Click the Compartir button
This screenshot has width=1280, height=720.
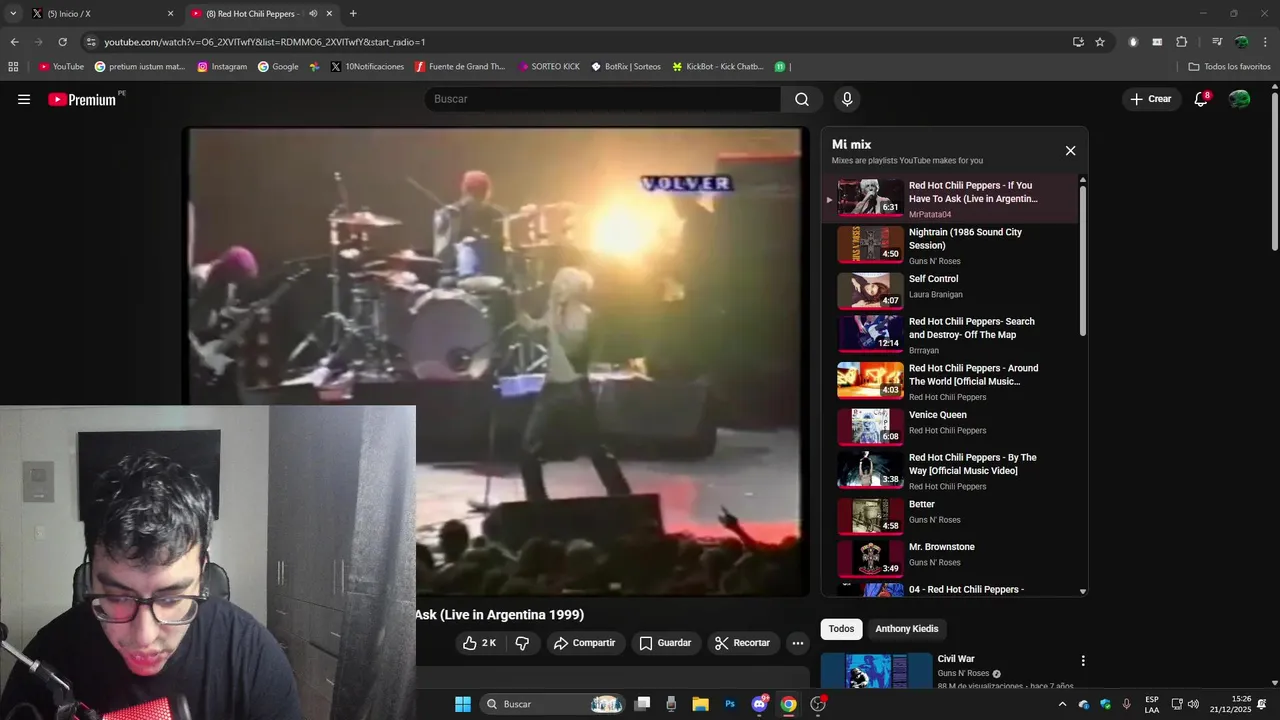point(585,643)
